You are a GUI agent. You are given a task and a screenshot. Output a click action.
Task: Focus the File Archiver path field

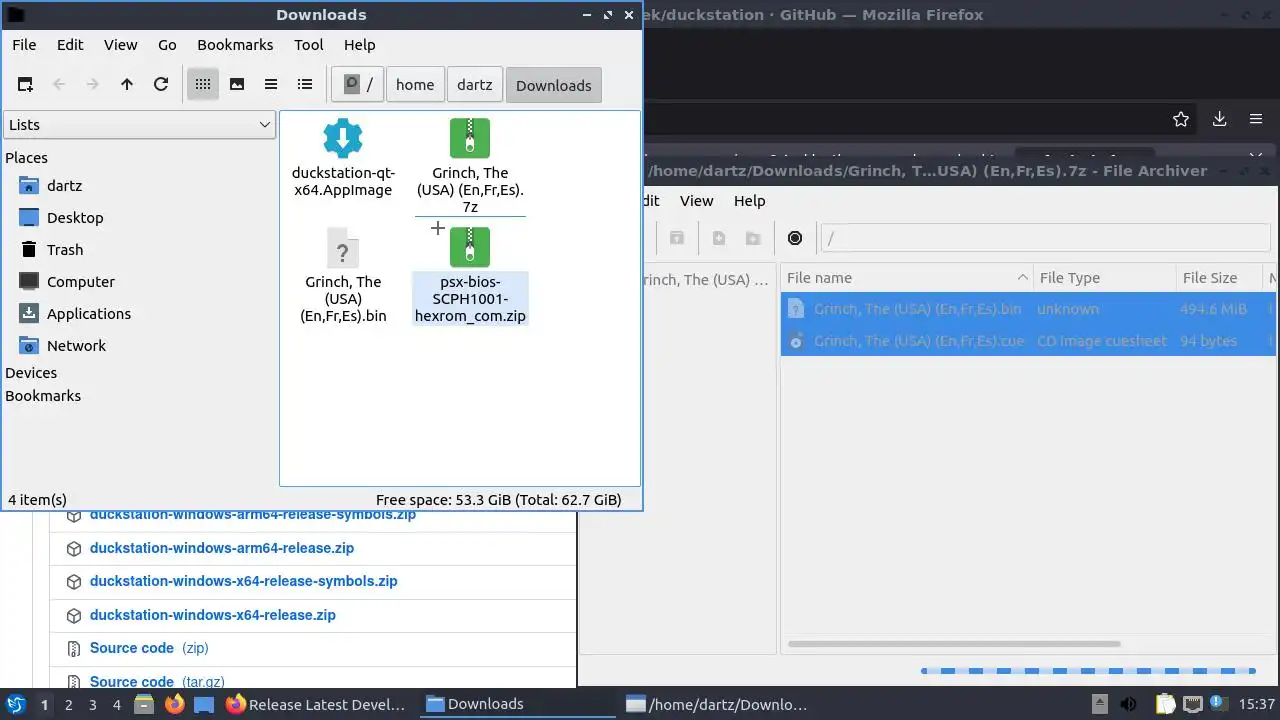coord(1046,238)
